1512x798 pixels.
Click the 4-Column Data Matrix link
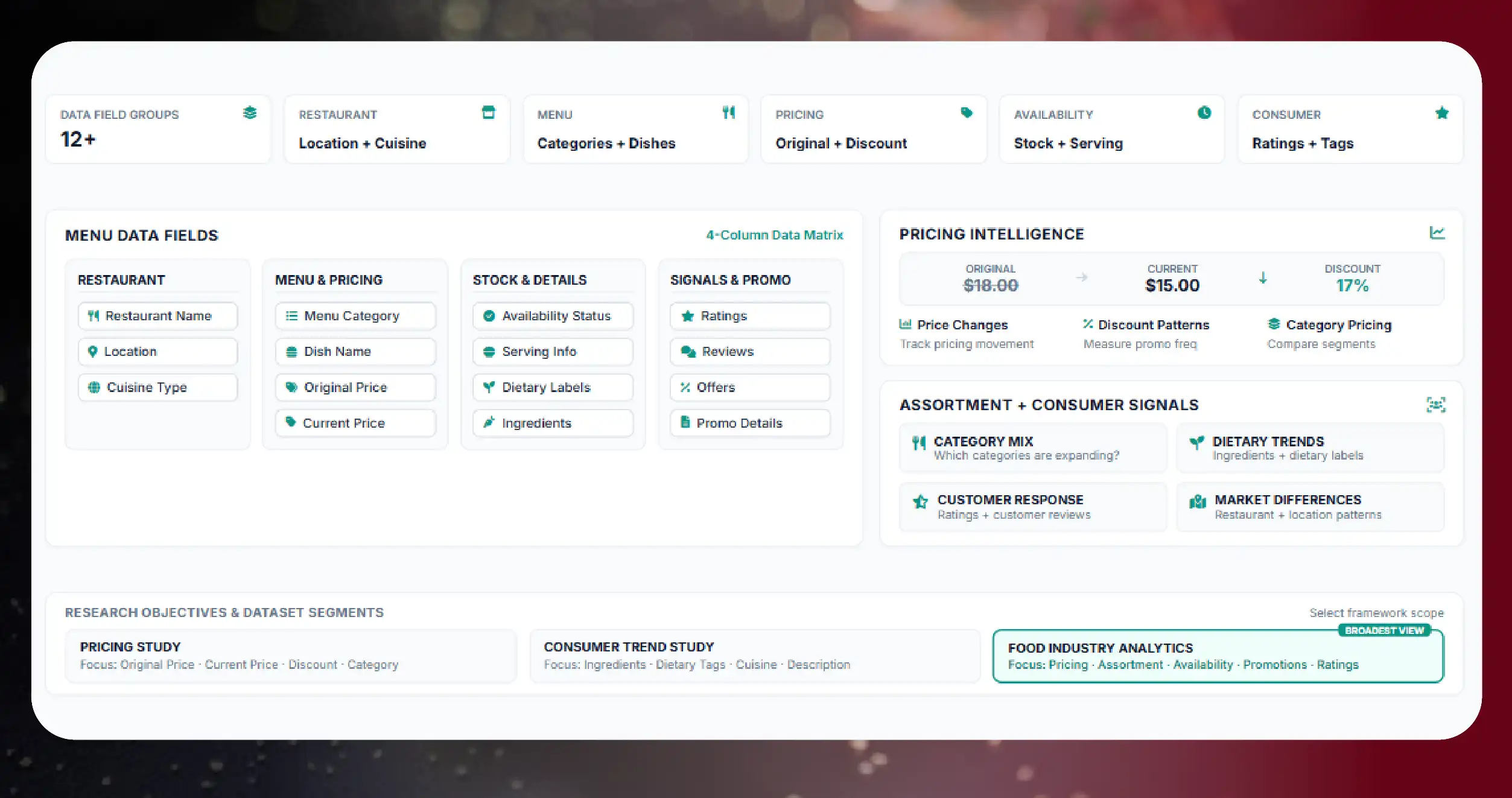775,235
